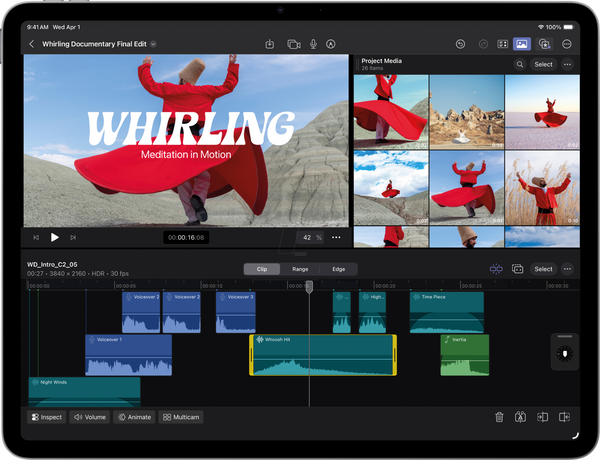Select the rocky landscape media thumbnail
Screen dimensions: 600x460
pos(467,111)
